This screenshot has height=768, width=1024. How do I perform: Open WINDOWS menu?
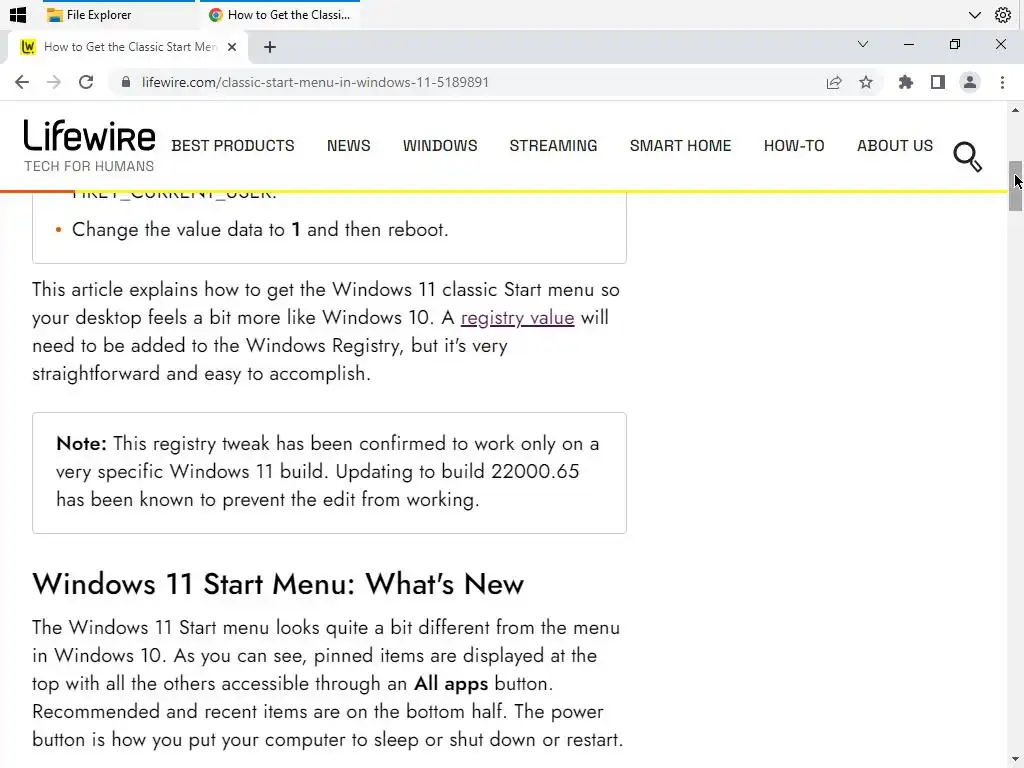440,146
